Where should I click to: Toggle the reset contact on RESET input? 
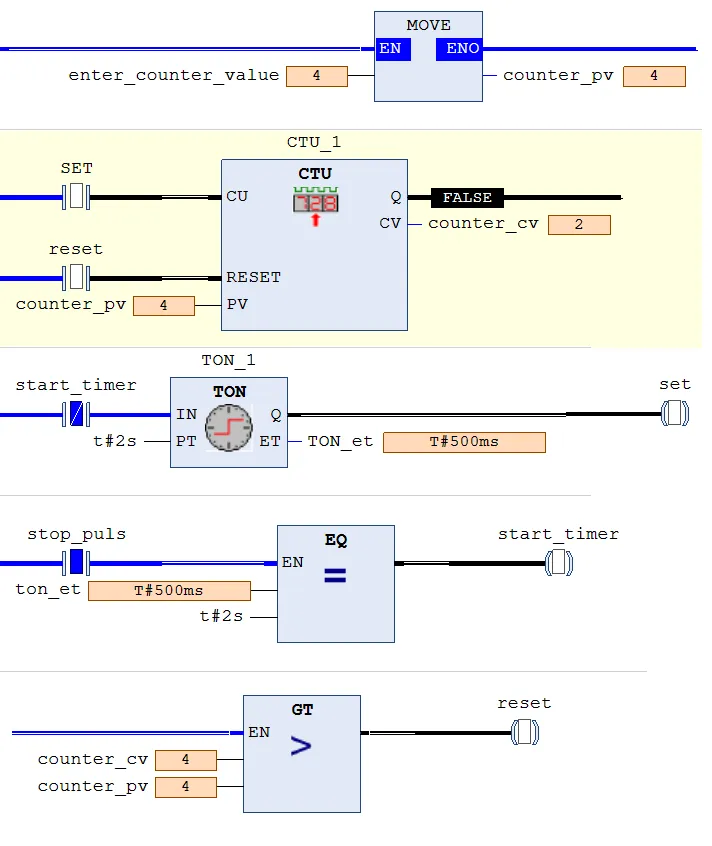tap(76, 277)
